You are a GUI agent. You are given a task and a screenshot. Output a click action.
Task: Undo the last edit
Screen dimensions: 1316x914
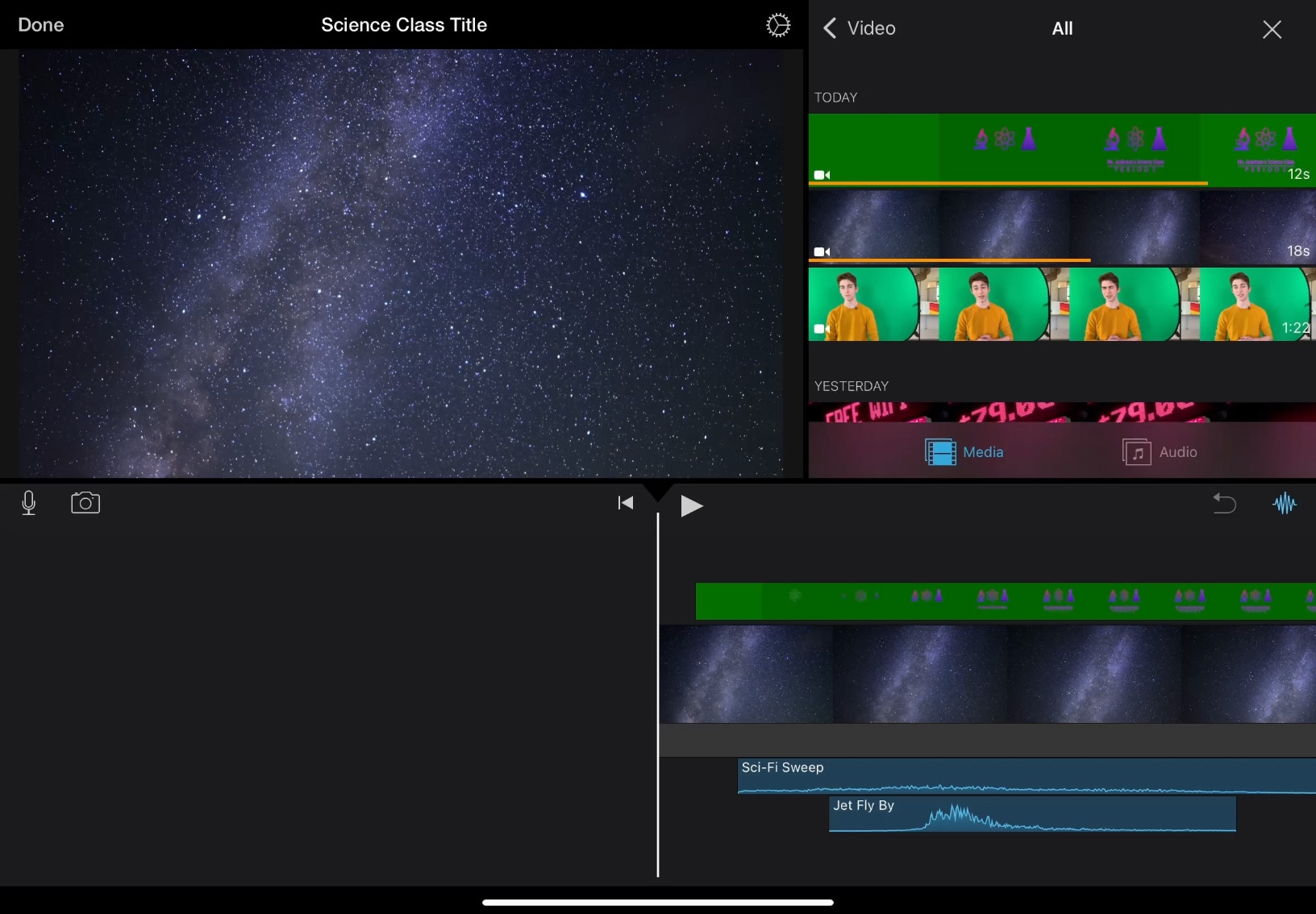(1224, 504)
